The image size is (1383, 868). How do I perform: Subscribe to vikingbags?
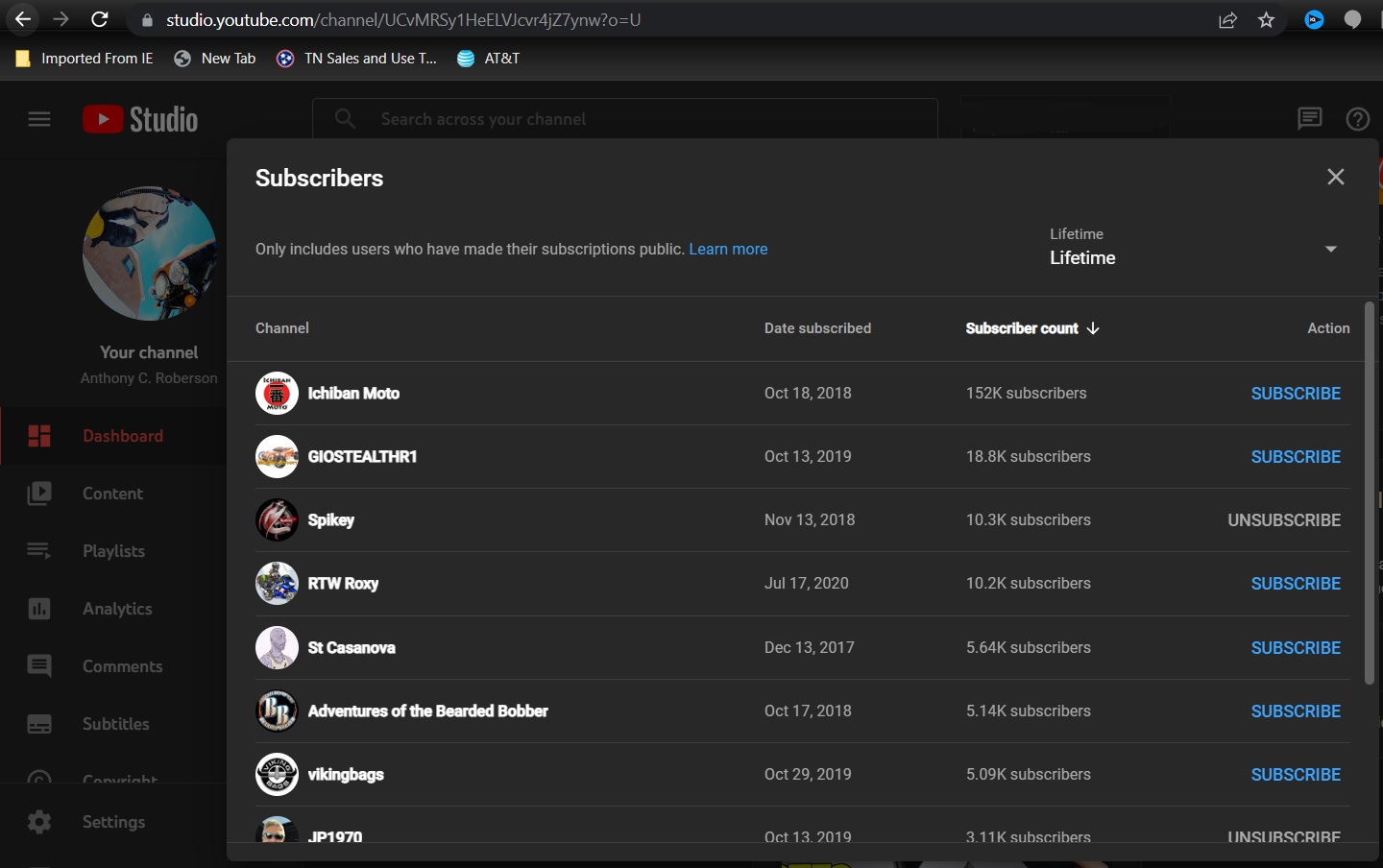pyautogui.click(x=1296, y=775)
